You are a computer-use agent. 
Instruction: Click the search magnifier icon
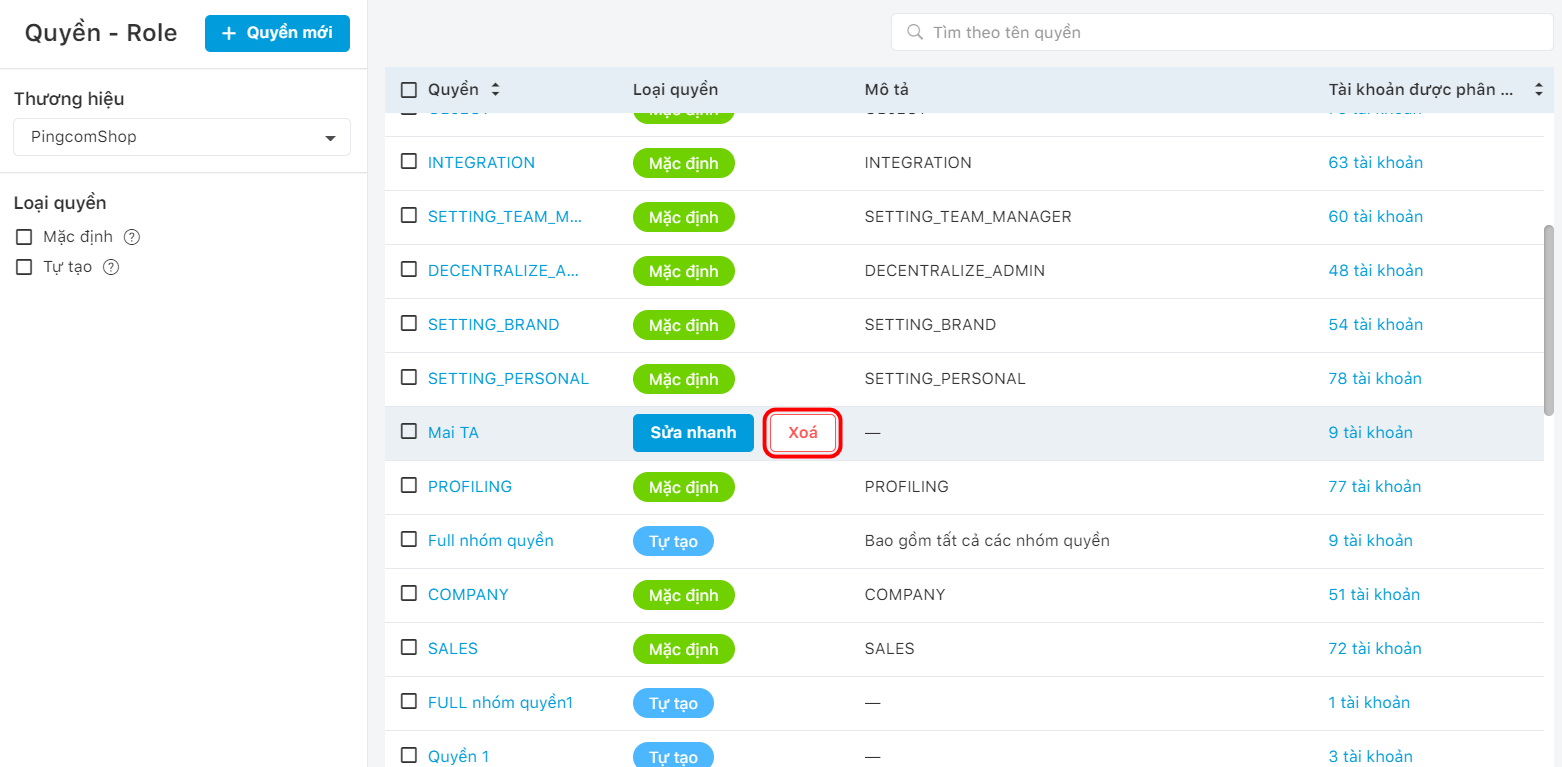914,32
